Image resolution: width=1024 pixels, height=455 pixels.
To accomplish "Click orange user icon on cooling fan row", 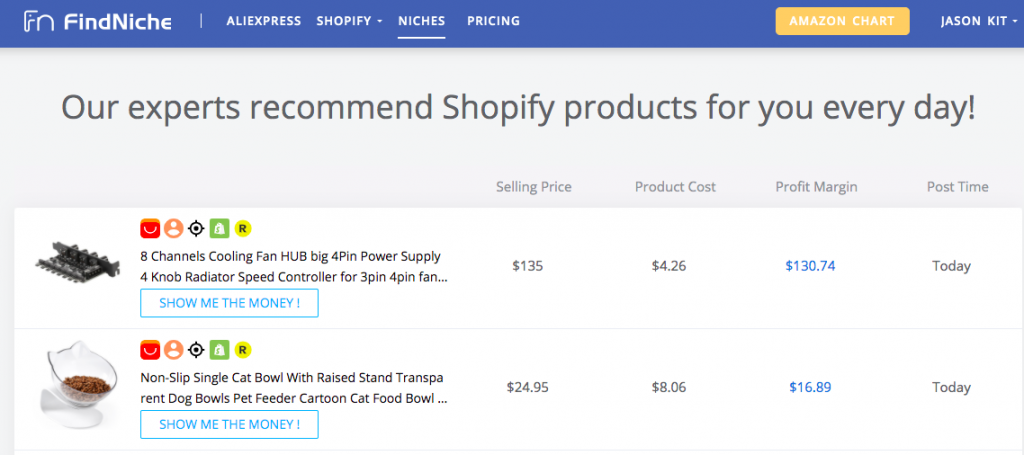I will 173,228.
